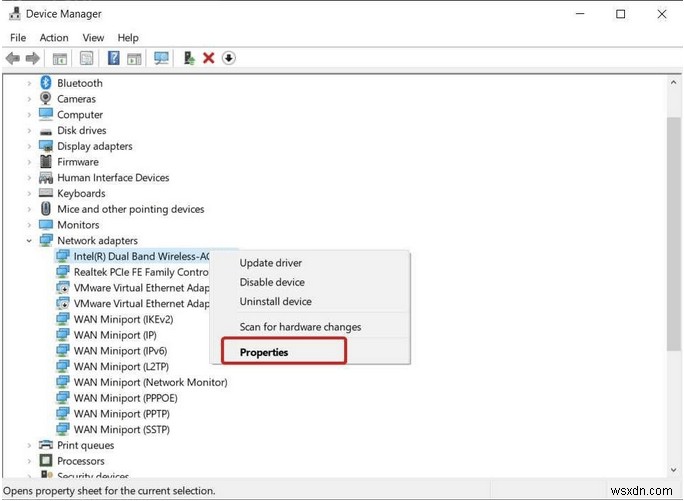Expand the Print queues node
Viewport: 684px width, 501px height.
click(x=29, y=445)
